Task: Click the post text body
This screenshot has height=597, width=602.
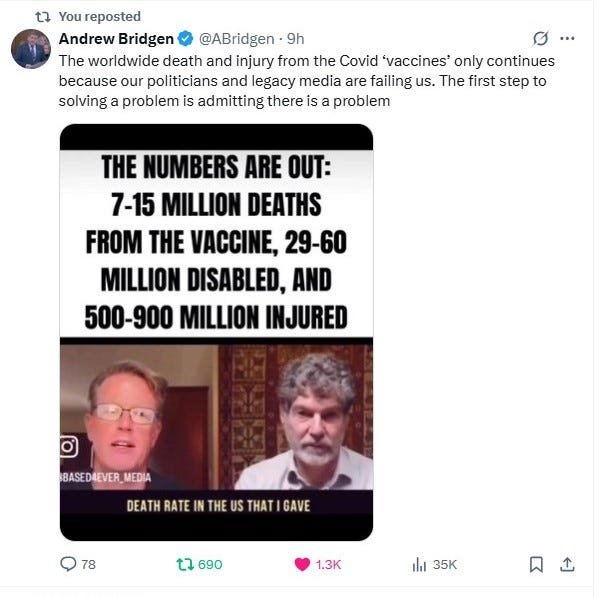Action: [306, 81]
